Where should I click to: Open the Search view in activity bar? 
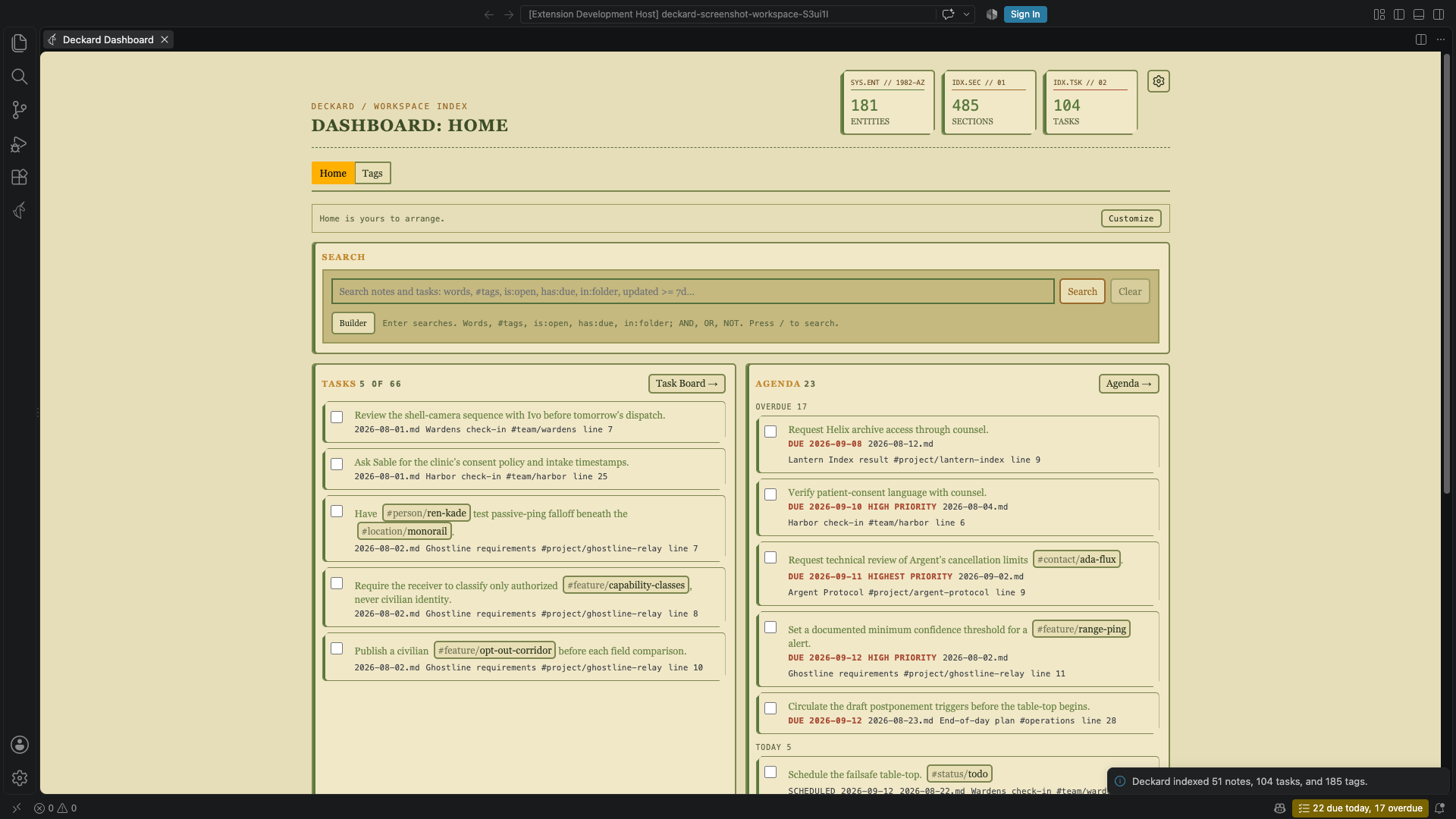tap(20, 77)
